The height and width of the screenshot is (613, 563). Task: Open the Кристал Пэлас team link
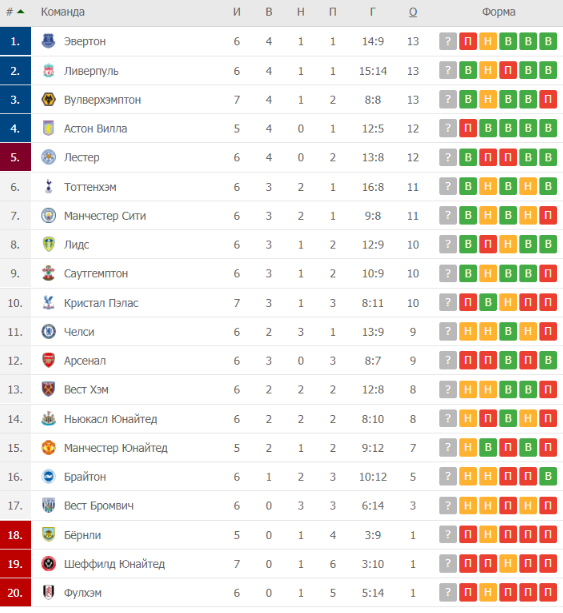coord(101,303)
